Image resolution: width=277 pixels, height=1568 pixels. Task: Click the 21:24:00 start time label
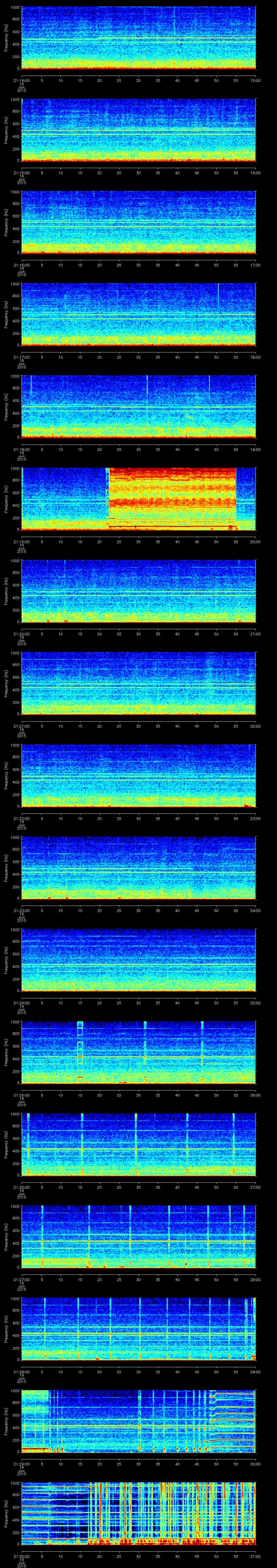tap(21, 1003)
